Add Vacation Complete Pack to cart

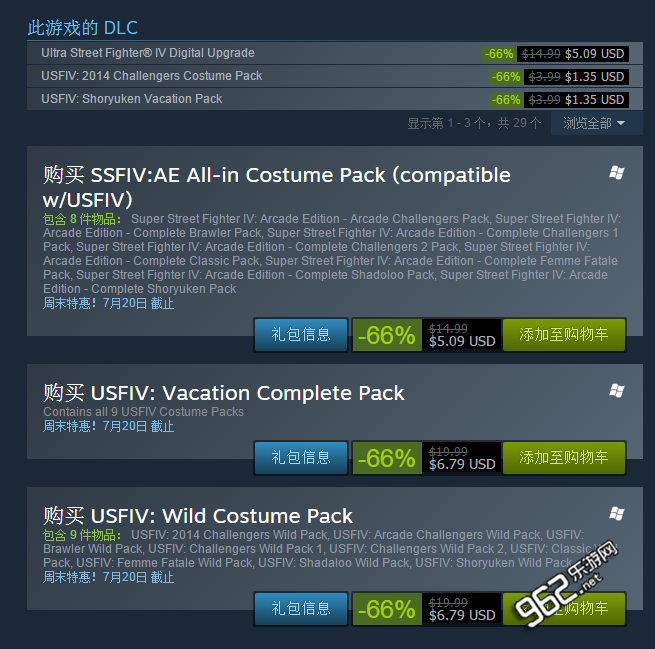(564, 458)
